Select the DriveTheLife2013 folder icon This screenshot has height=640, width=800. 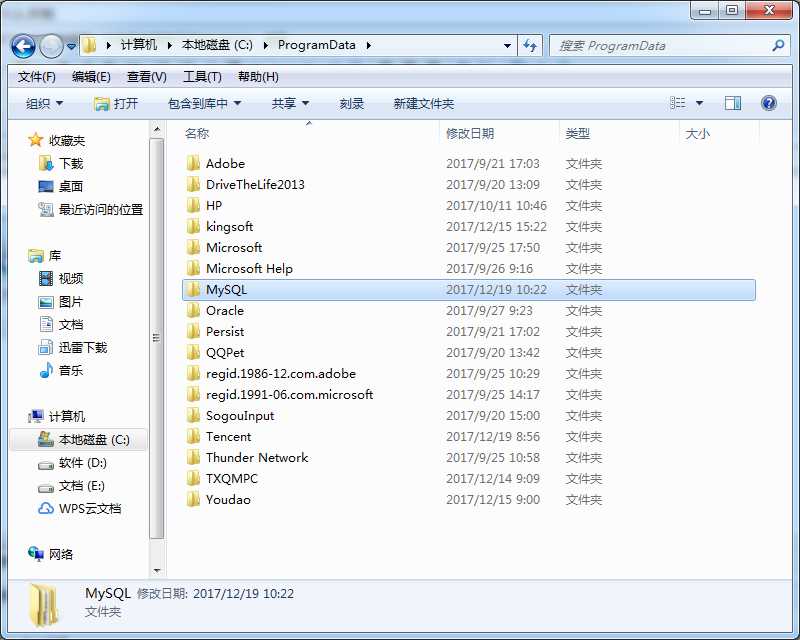193,184
